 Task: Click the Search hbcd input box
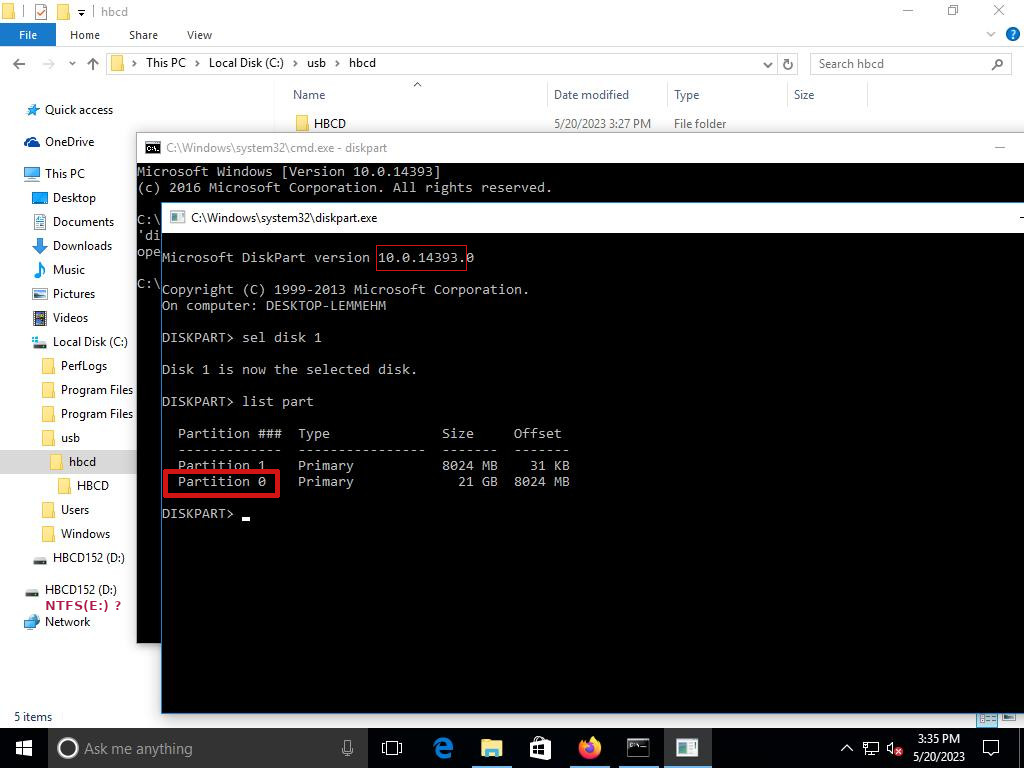click(900, 63)
